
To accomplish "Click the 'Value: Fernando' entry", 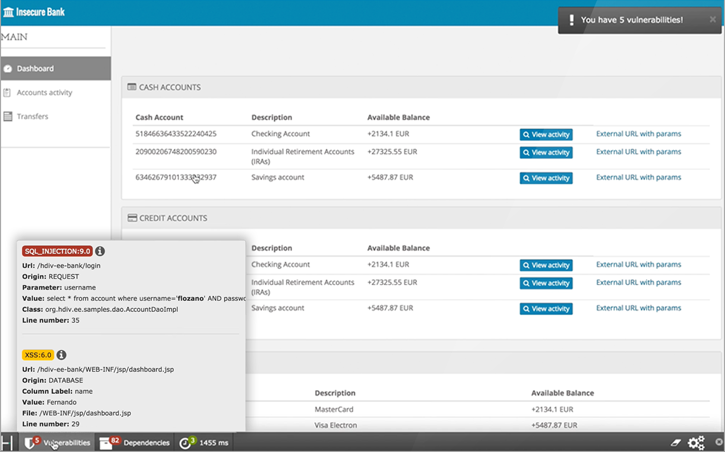I will click(x=49, y=402).
